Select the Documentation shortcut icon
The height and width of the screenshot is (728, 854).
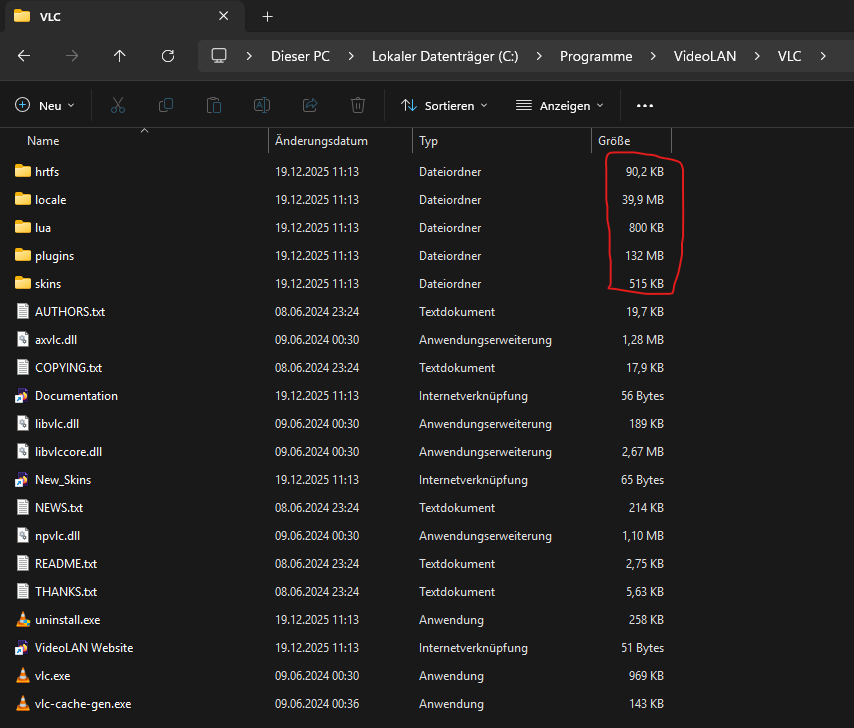pyautogui.click(x=22, y=395)
